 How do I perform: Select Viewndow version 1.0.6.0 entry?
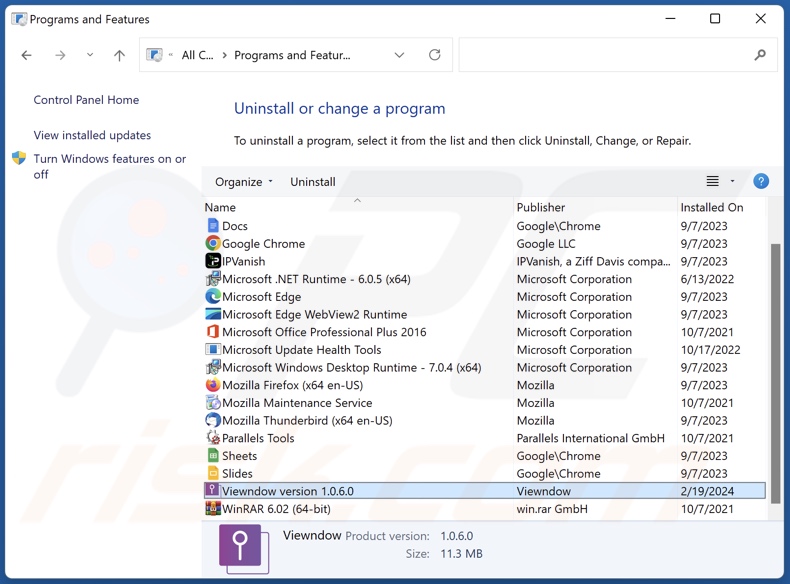(x=288, y=491)
